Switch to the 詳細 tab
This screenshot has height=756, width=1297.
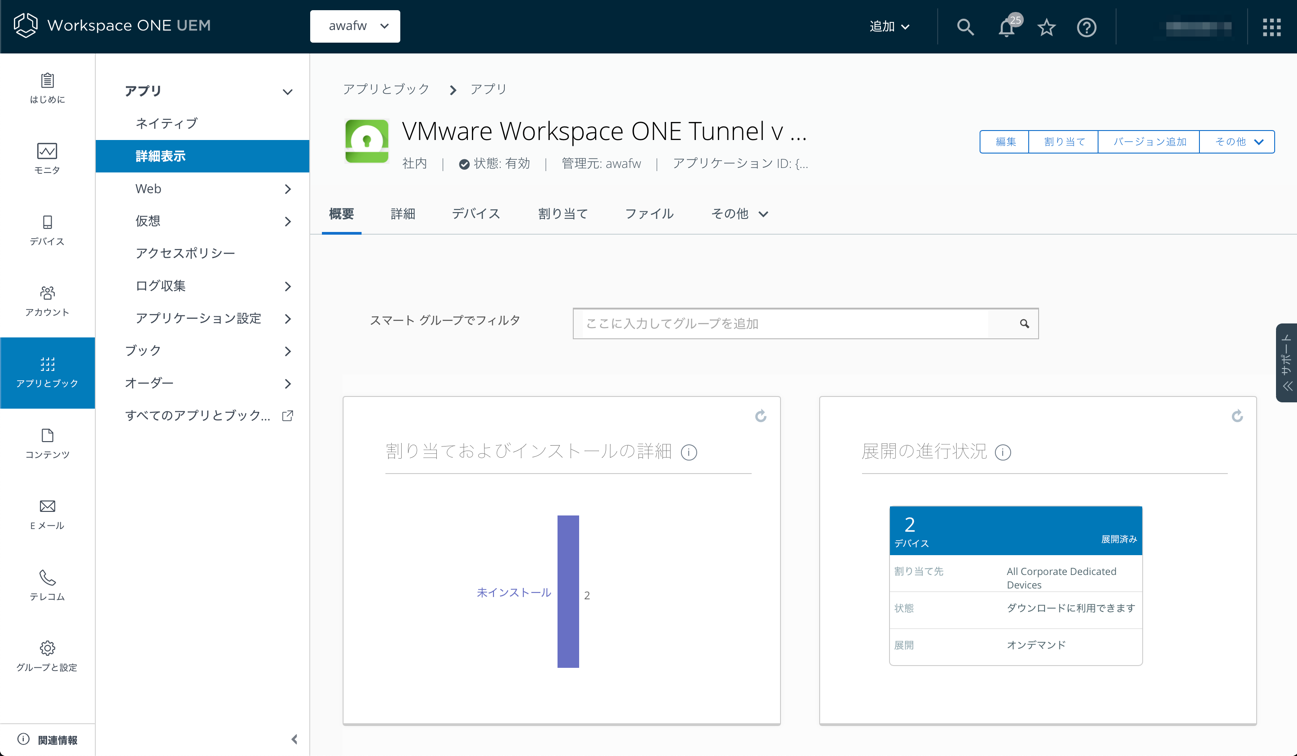pos(403,214)
